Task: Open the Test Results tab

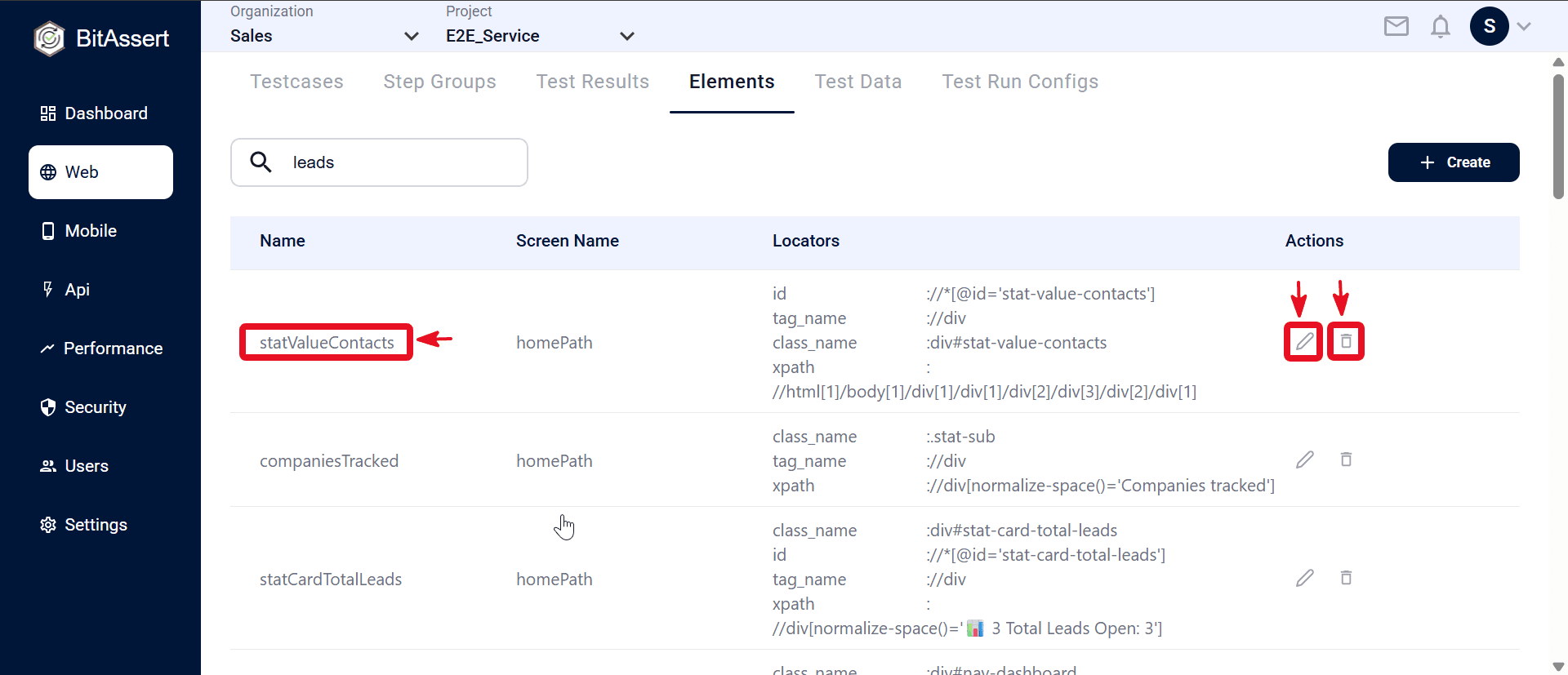Action: tap(592, 82)
